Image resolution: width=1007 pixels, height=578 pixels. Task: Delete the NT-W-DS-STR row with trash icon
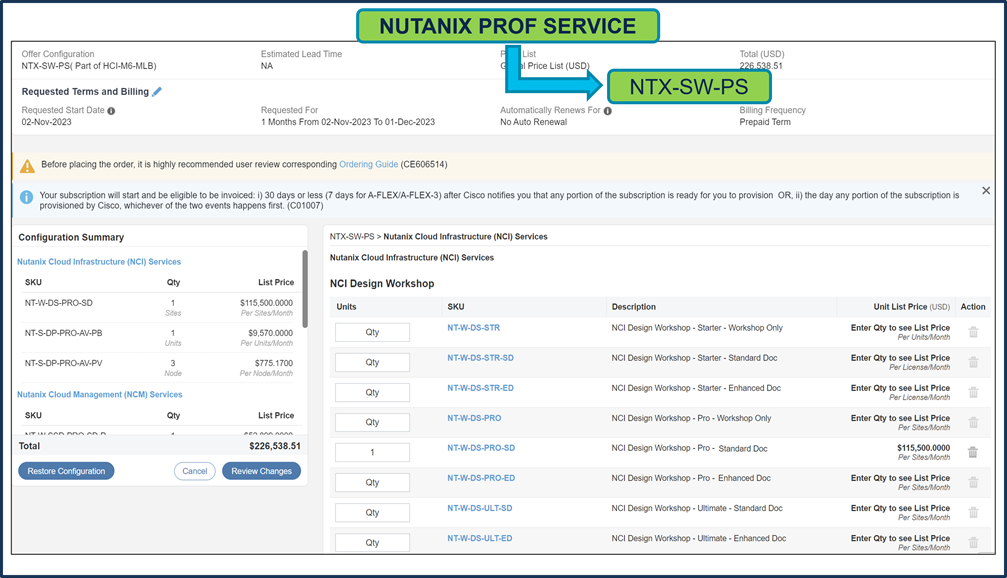(x=973, y=332)
